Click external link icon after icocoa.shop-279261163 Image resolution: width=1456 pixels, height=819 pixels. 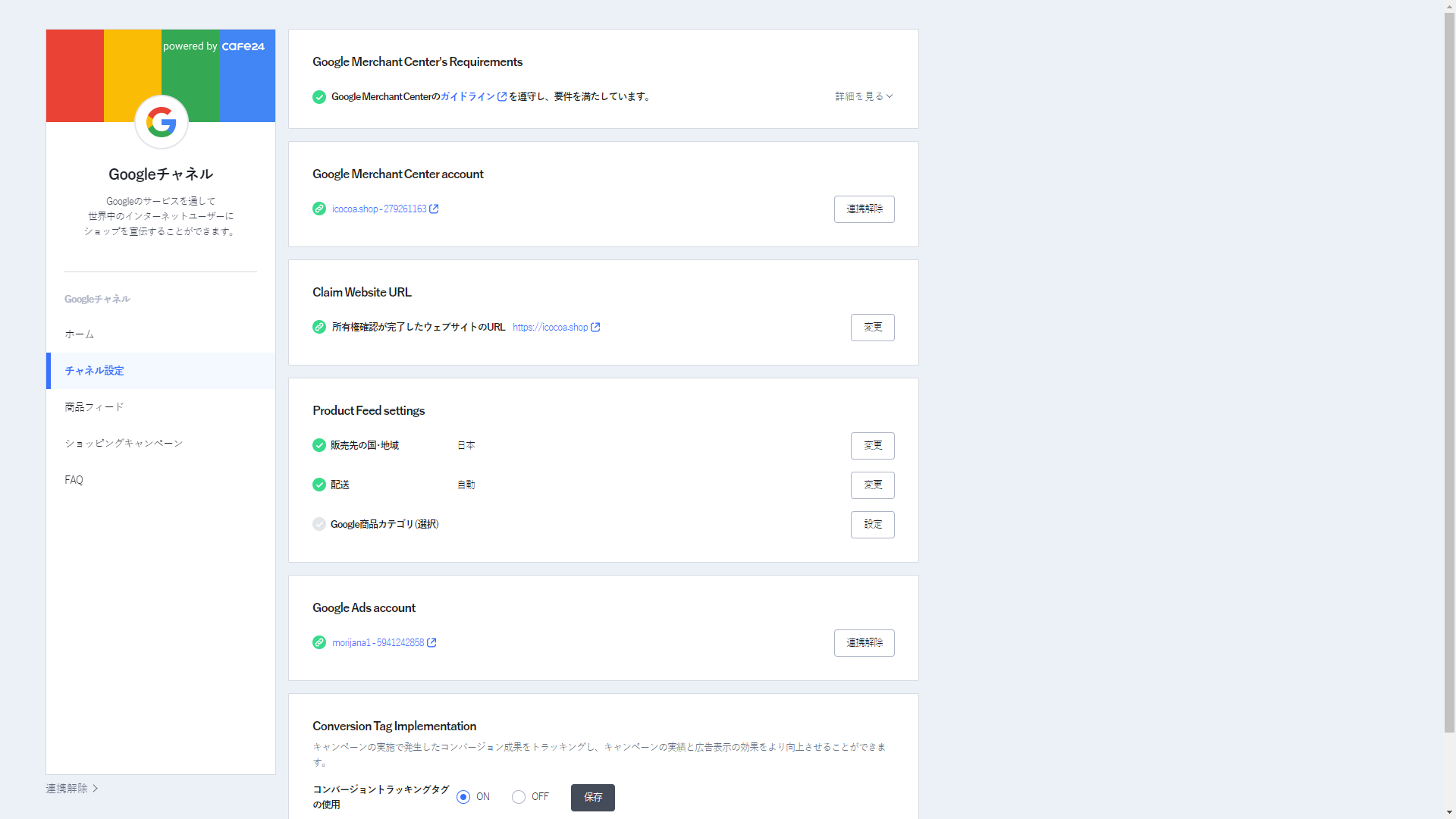(434, 209)
